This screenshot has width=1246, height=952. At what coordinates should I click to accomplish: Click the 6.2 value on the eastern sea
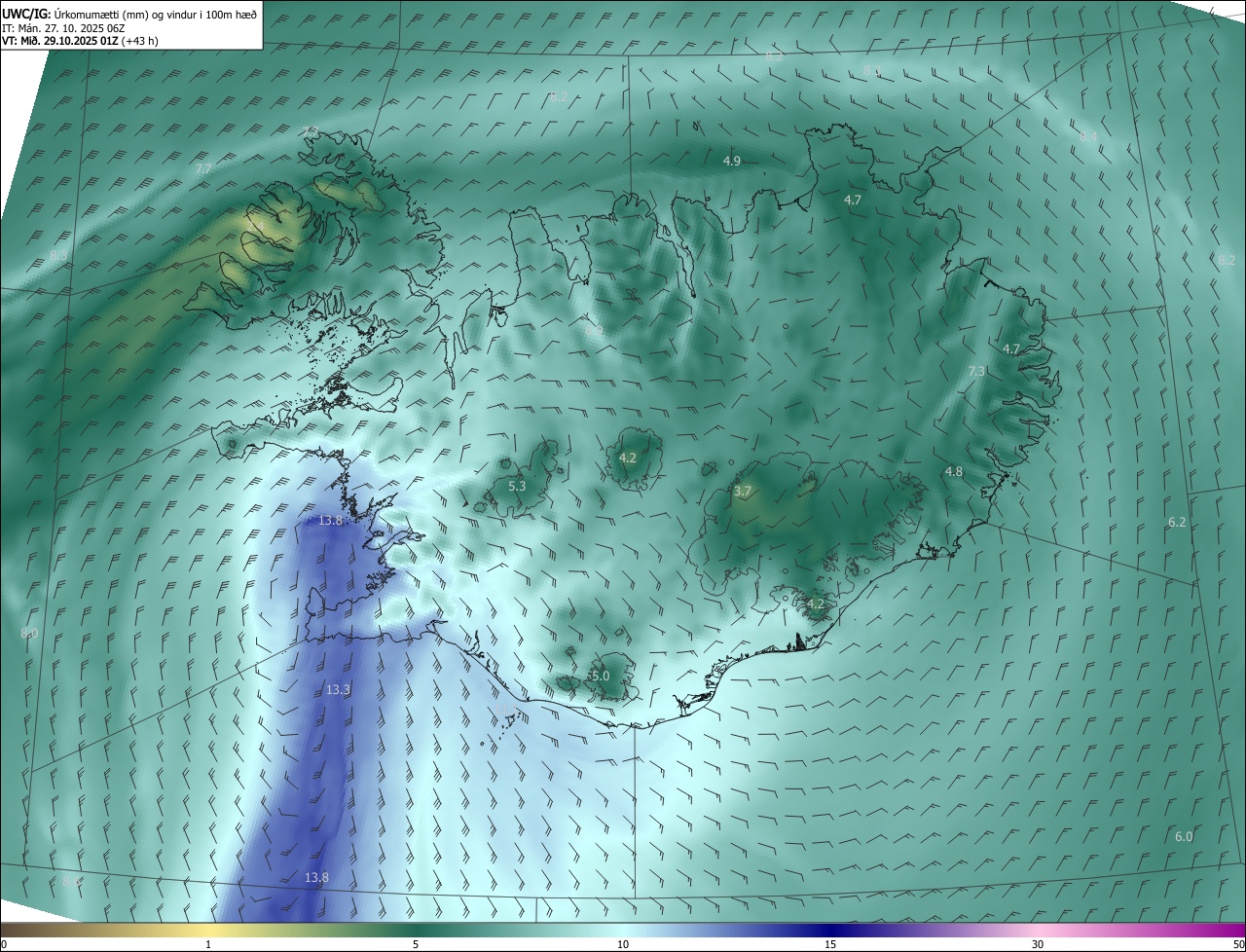click(x=1177, y=522)
